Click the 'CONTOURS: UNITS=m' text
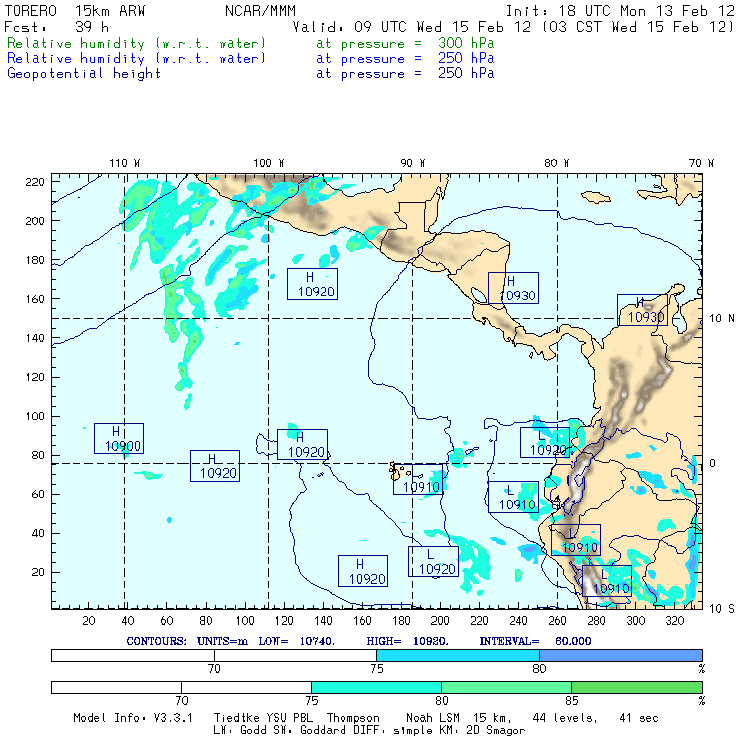 pyautogui.click(x=187, y=641)
